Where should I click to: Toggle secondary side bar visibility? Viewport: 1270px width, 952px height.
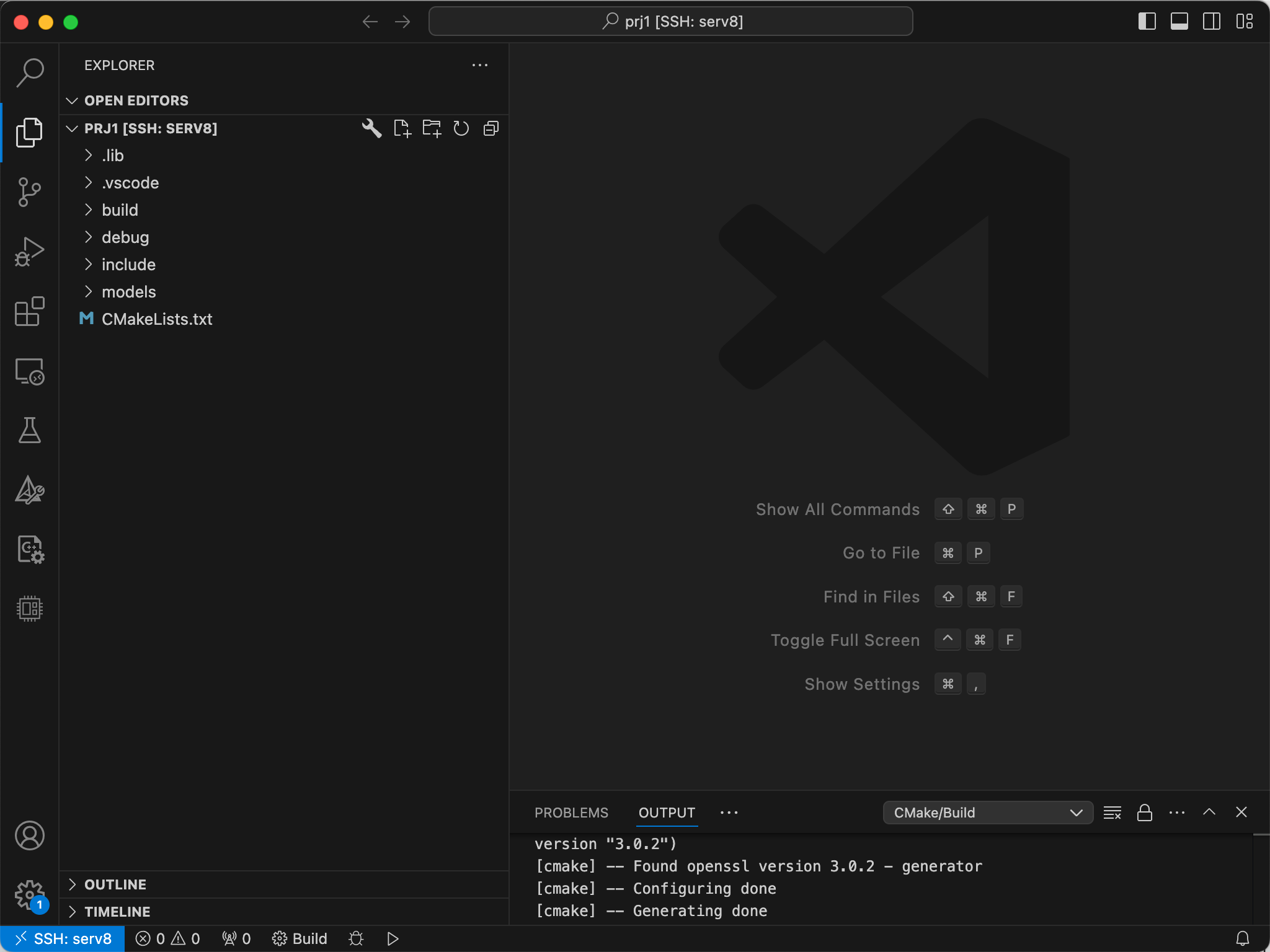pyautogui.click(x=1212, y=22)
